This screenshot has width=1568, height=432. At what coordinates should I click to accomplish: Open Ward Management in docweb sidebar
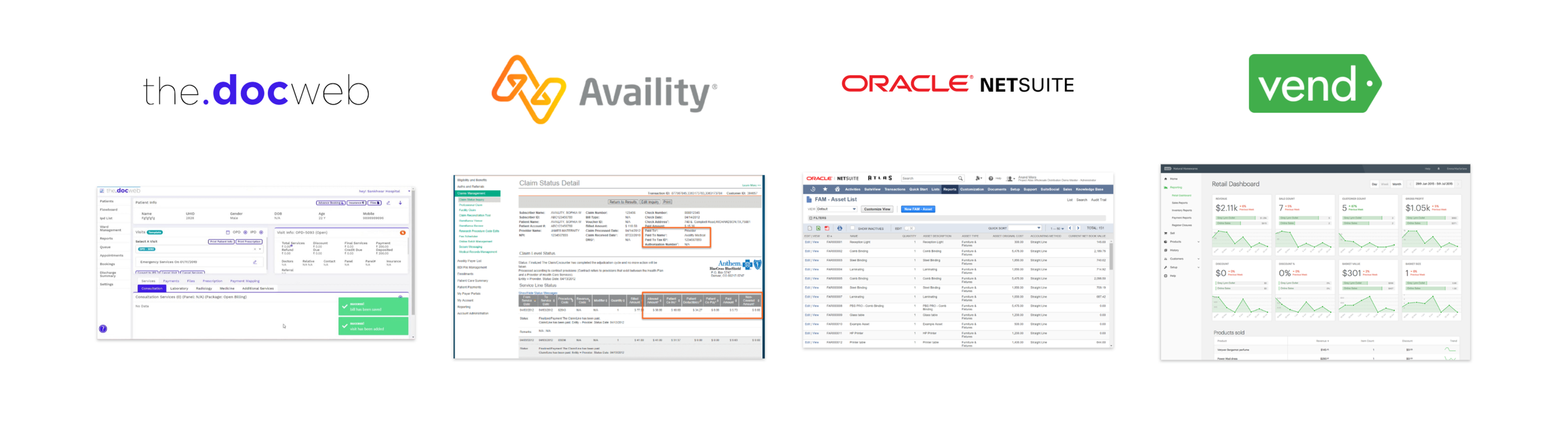click(x=110, y=228)
